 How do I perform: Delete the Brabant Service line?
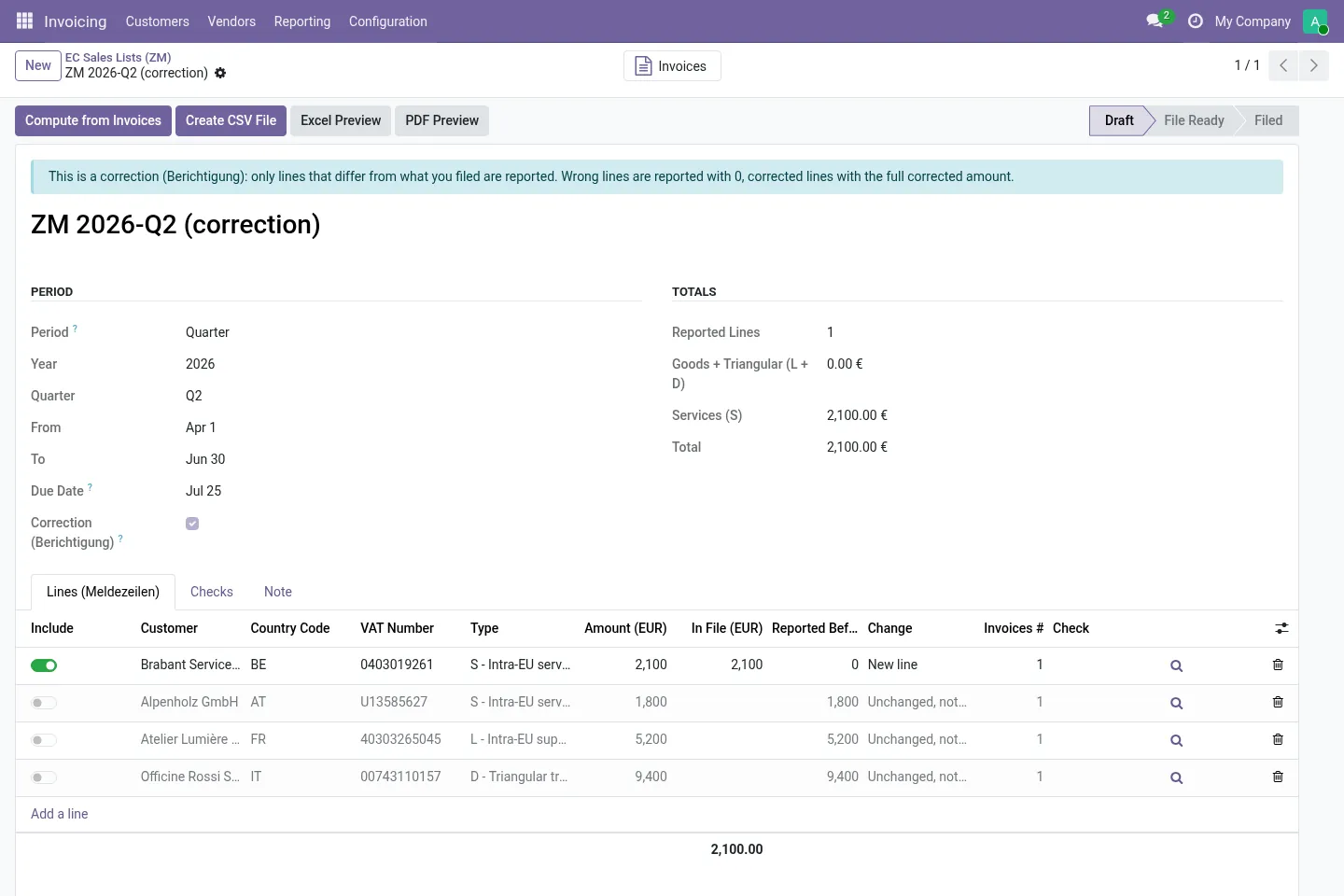1278,665
